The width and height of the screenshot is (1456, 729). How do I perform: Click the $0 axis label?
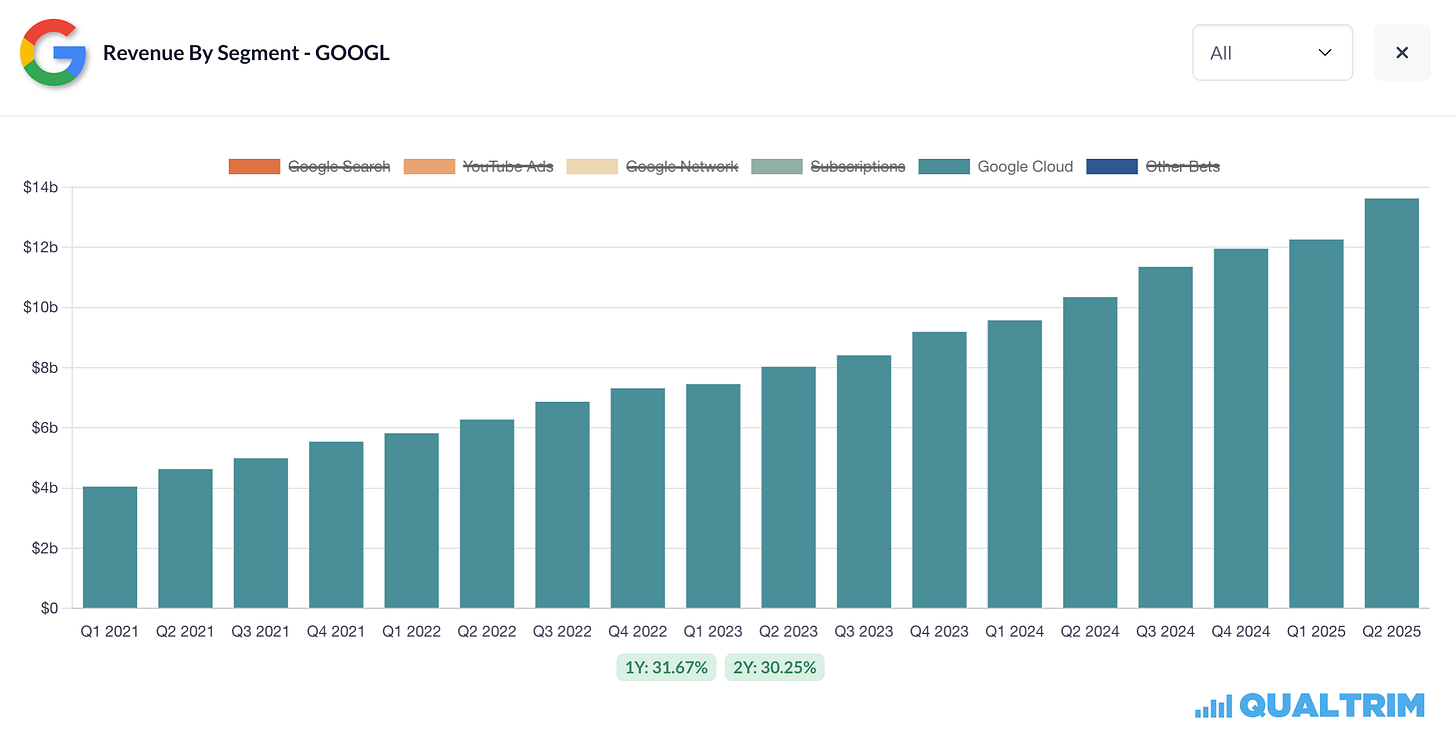point(49,608)
